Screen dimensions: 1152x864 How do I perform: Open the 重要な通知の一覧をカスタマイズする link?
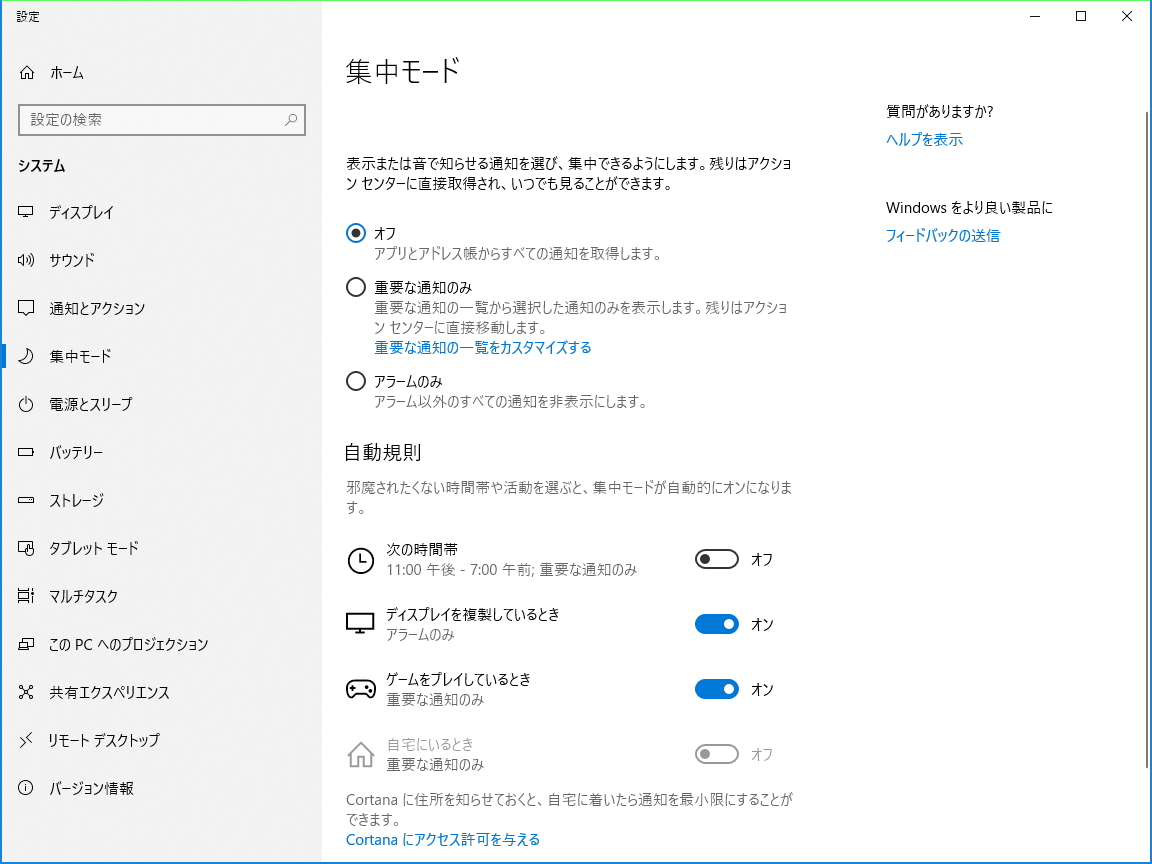point(483,347)
